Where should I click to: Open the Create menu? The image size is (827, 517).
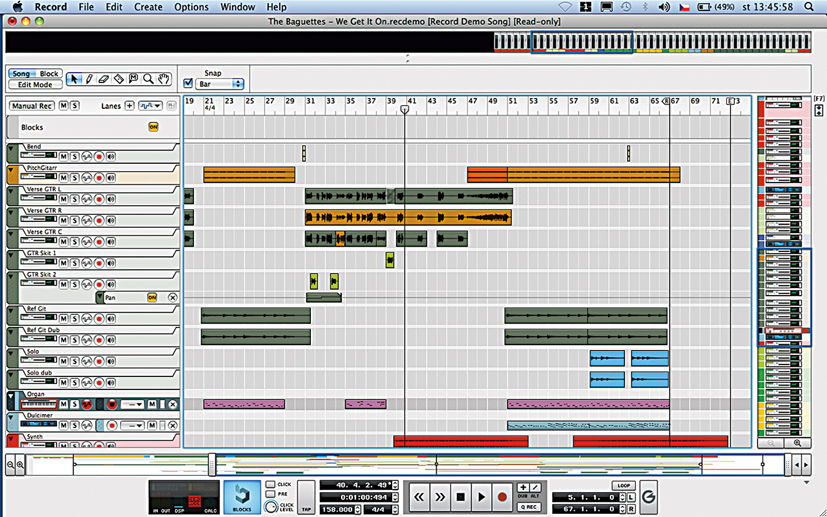click(x=148, y=7)
